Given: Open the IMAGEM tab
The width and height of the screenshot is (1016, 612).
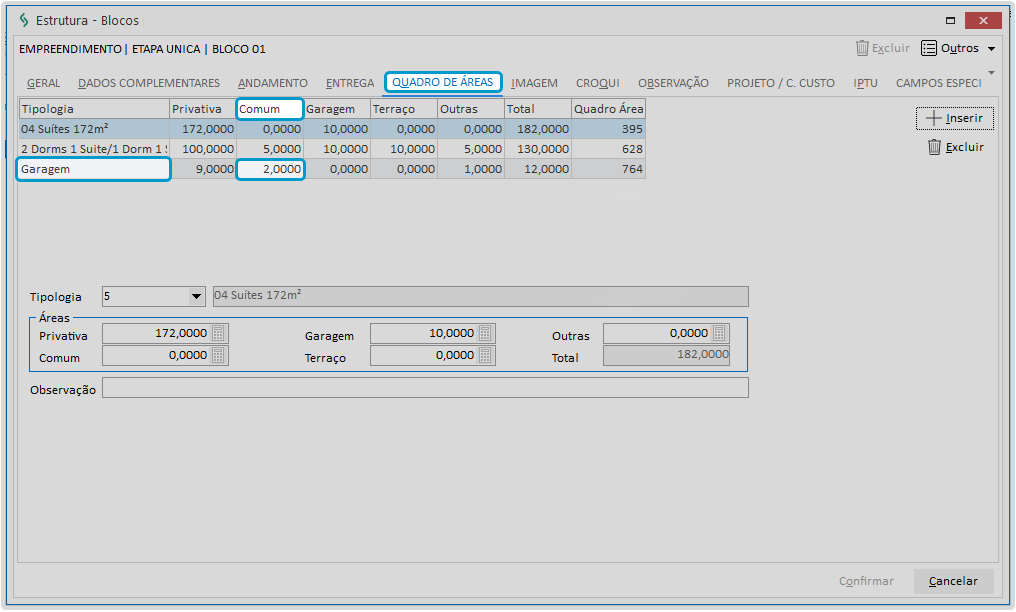Looking at the screenshot, I should (534, 83).
